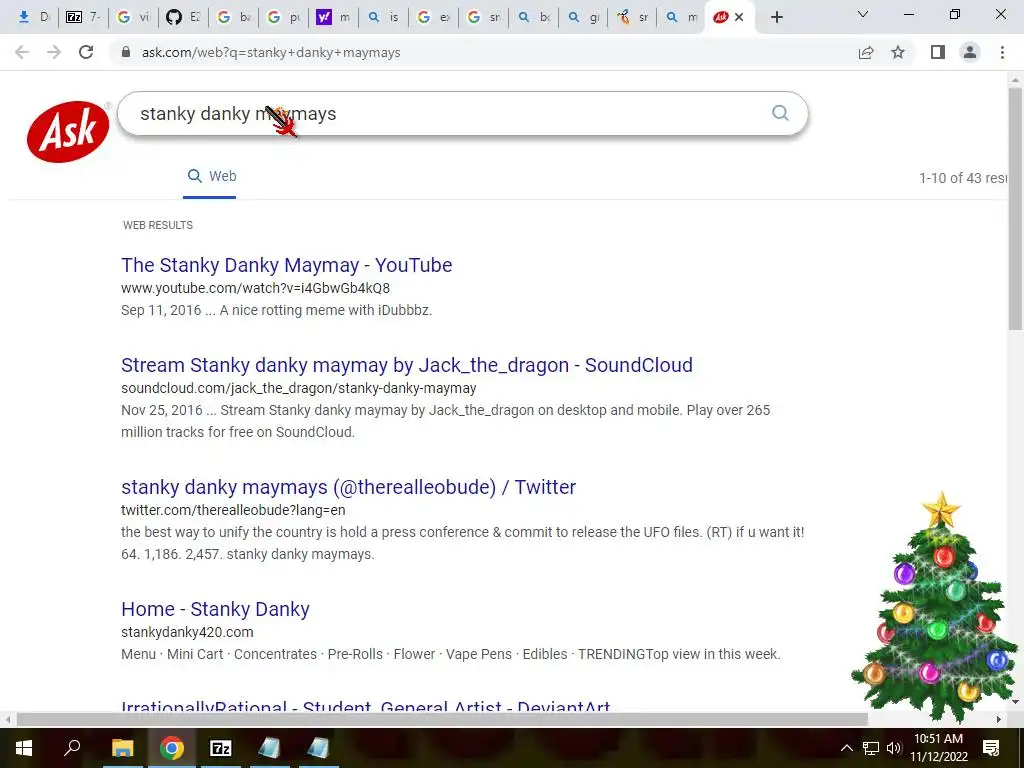Select the Web results tab
The width and height of the screenshot is (1024, 768).
pos(211,176)
